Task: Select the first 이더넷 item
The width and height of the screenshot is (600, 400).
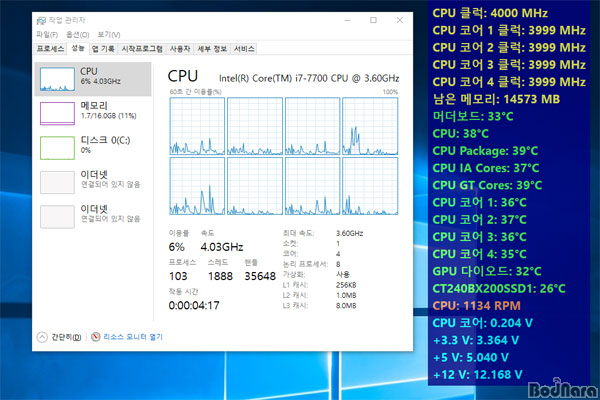Action: pos(93,182)
